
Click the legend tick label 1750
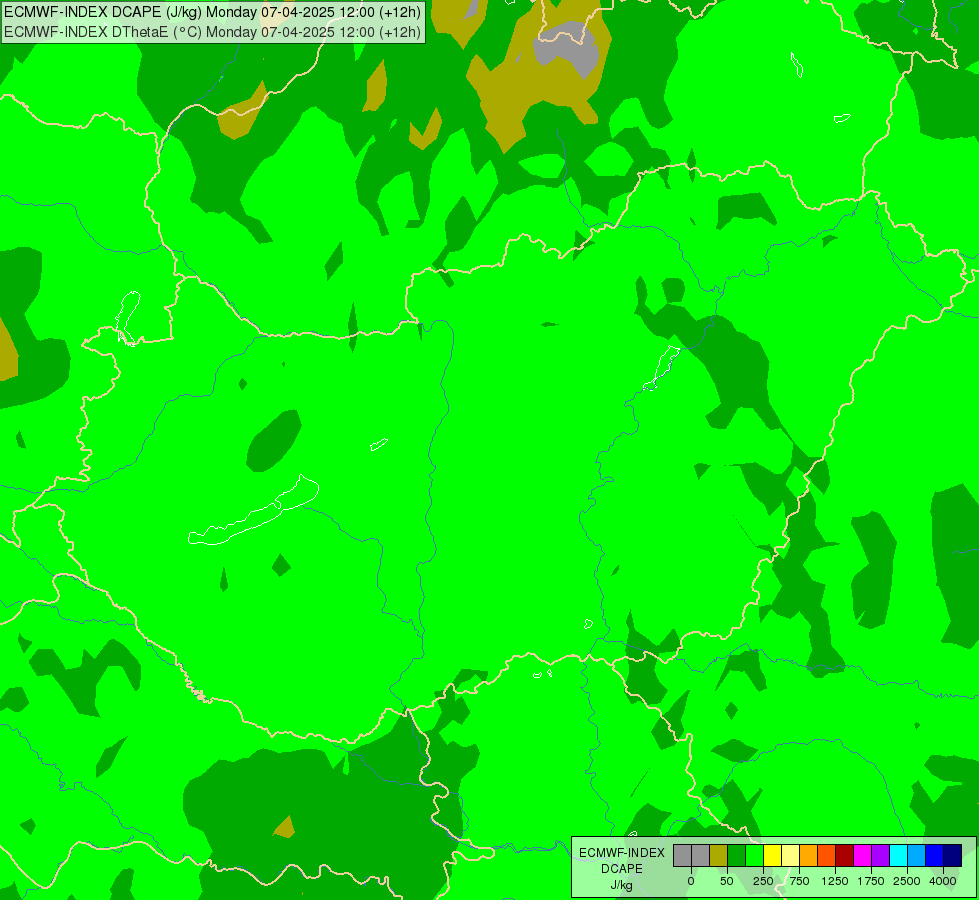tap(871, 881)
